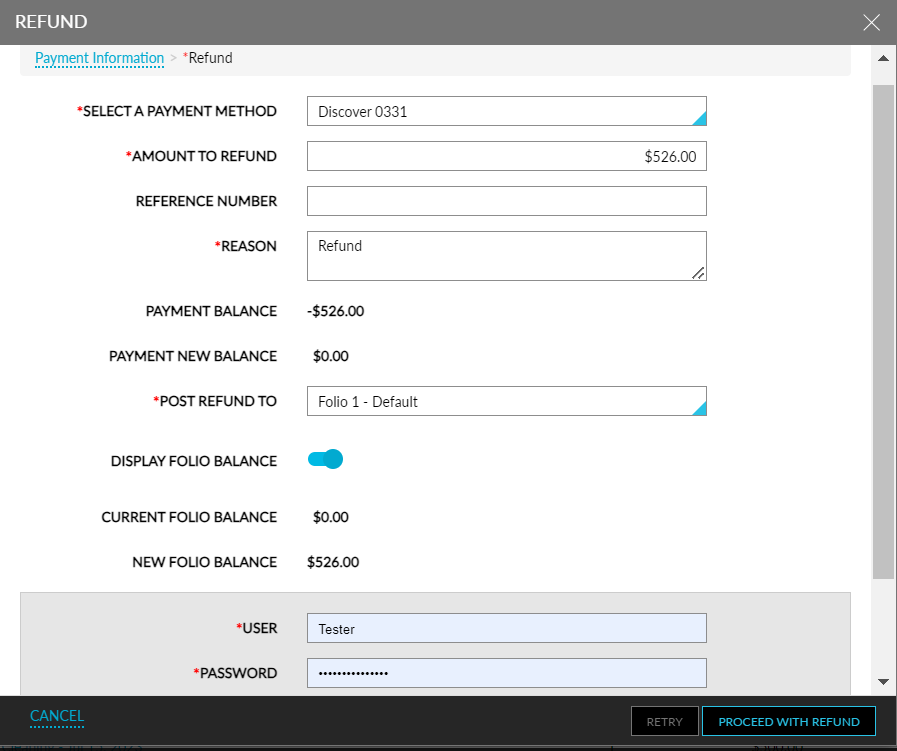Click the Password field
This screenshot has height=751, width=897.
505,673
